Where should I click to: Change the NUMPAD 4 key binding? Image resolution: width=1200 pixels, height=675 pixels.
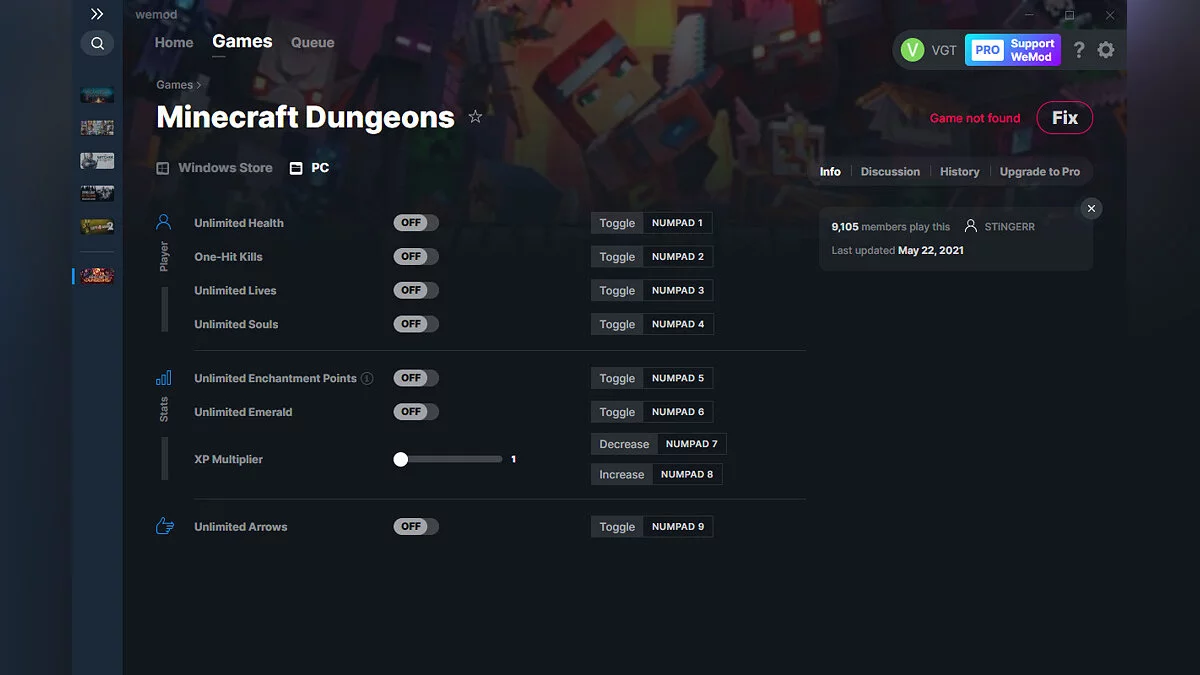click(x=678, y=324)
